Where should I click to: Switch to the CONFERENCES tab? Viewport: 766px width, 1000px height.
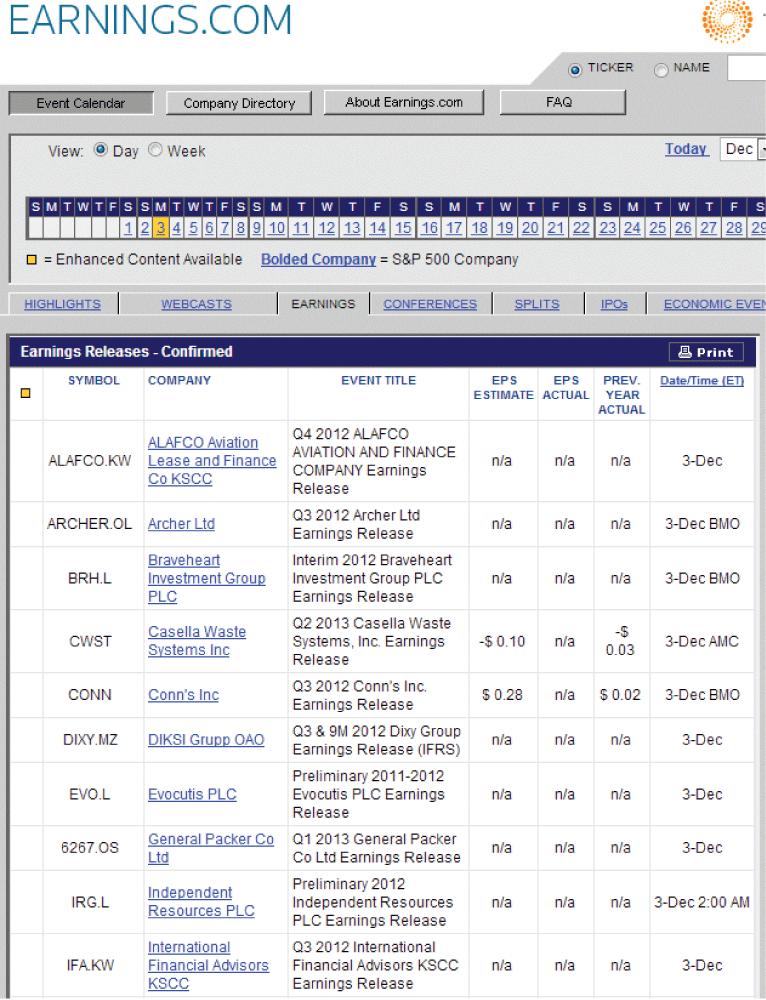click(x=430, y=304)
